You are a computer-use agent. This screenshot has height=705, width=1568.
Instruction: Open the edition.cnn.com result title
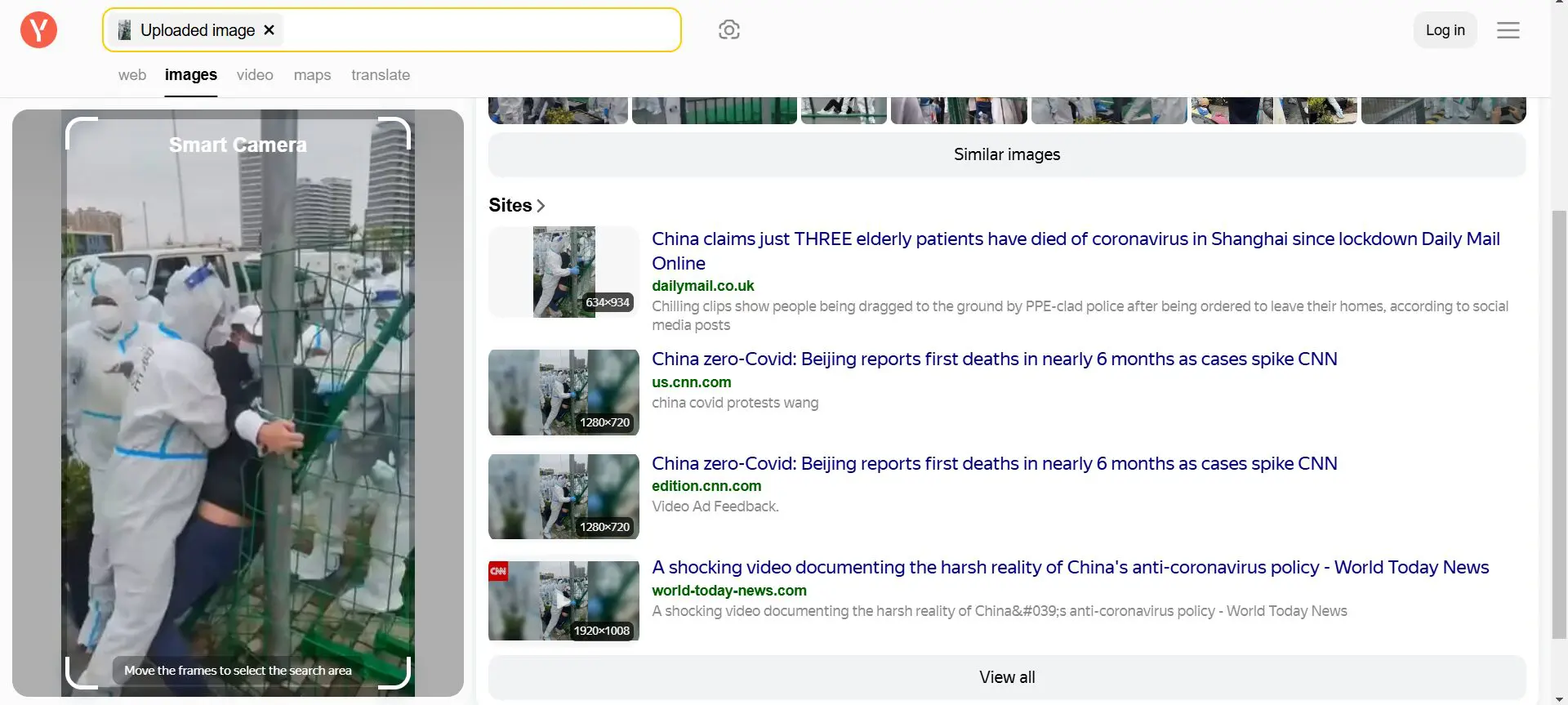pyautogui.click(x=994, y=463)
